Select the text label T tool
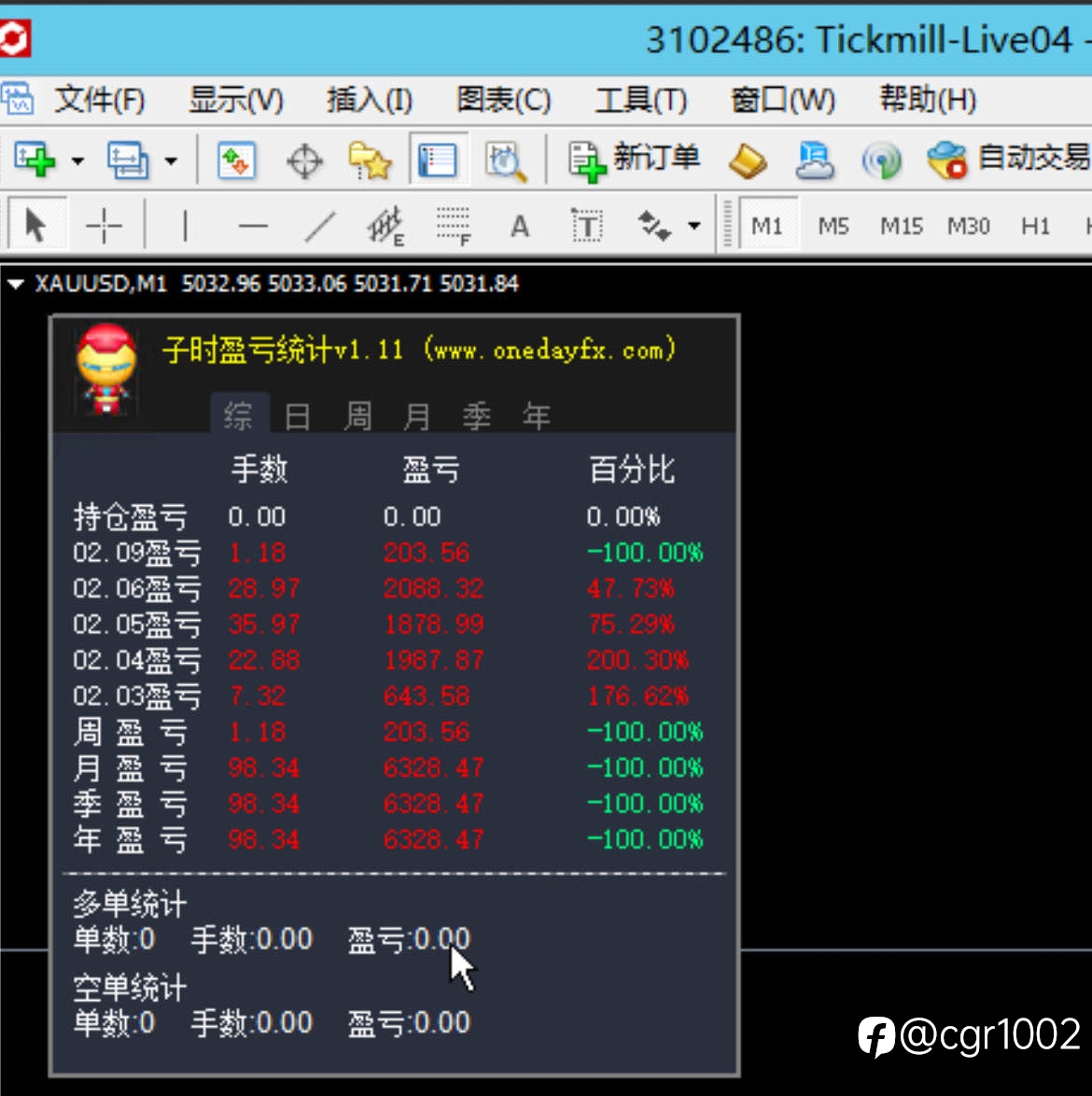 click(587, 226)
